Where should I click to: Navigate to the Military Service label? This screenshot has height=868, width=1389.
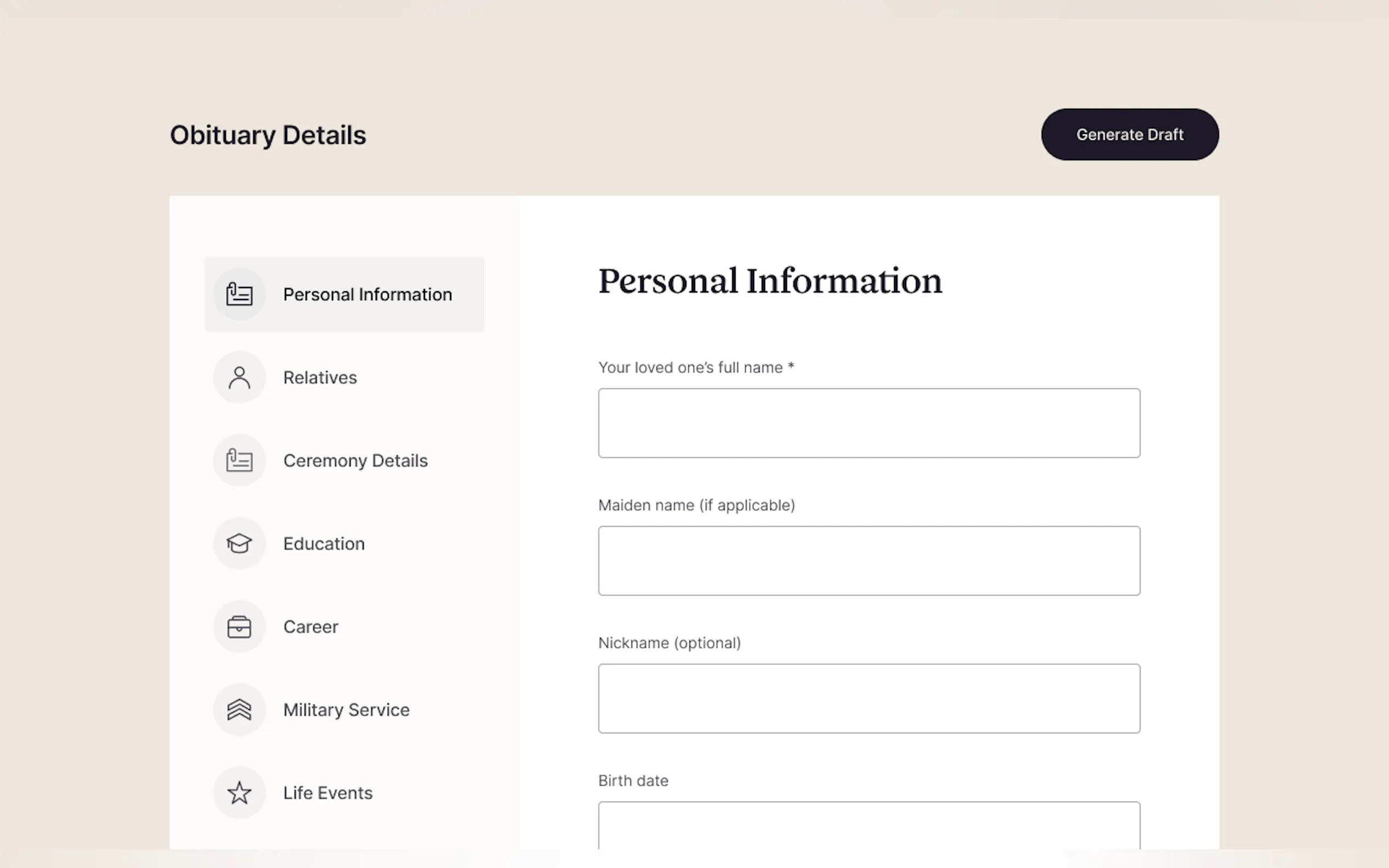[346, 710]
